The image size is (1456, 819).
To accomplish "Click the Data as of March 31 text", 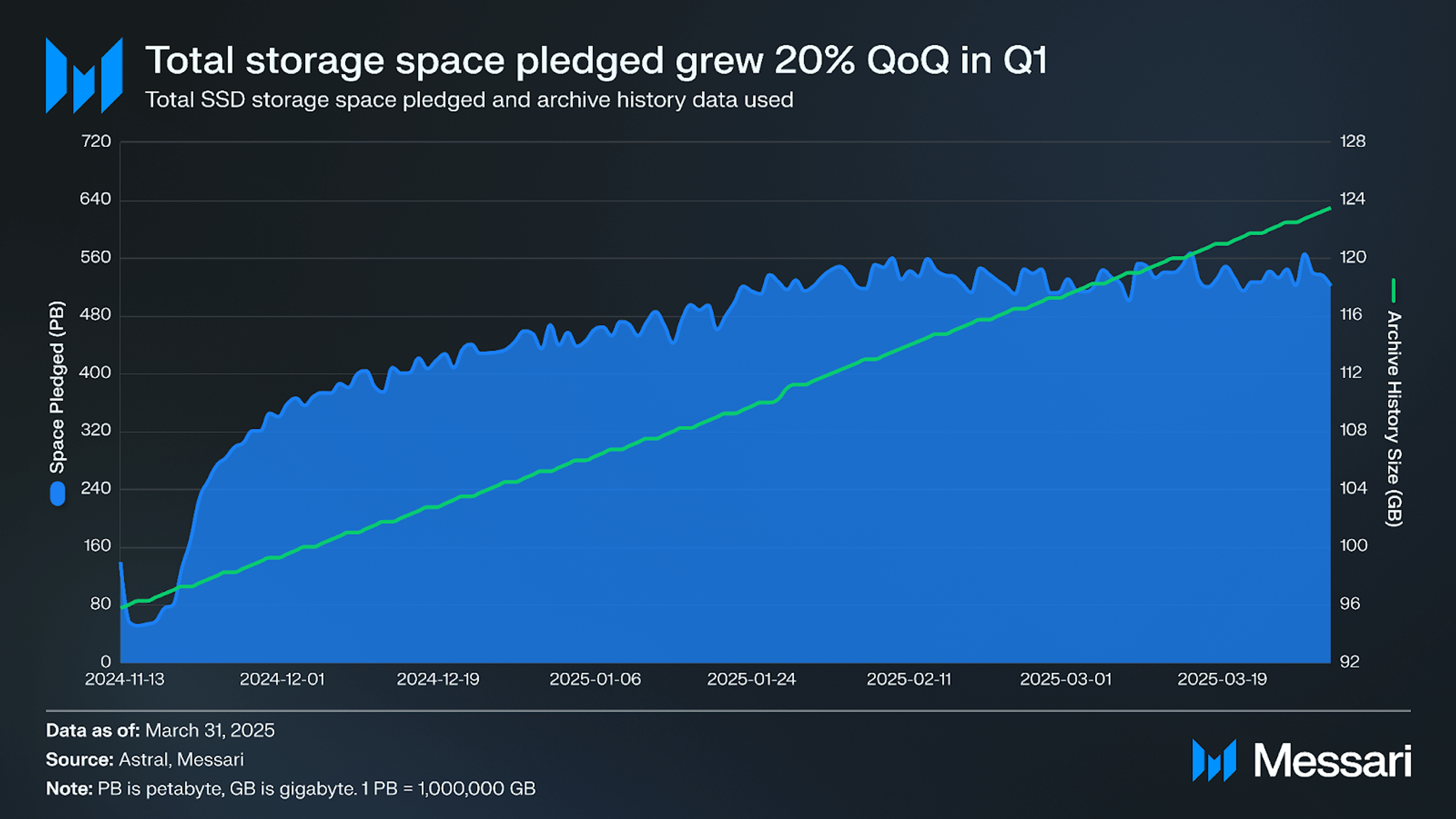I will click(x=160, y=731).
